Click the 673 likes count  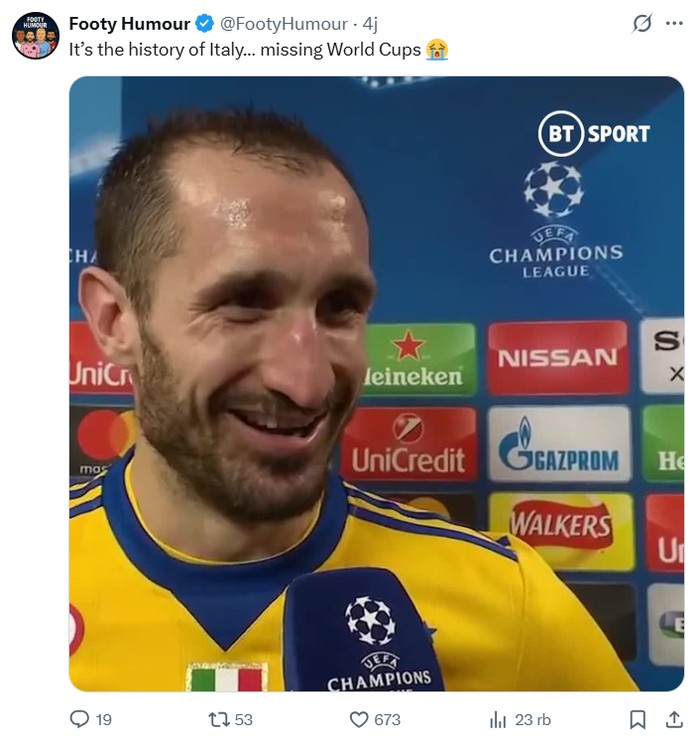(x=387, y=719)
